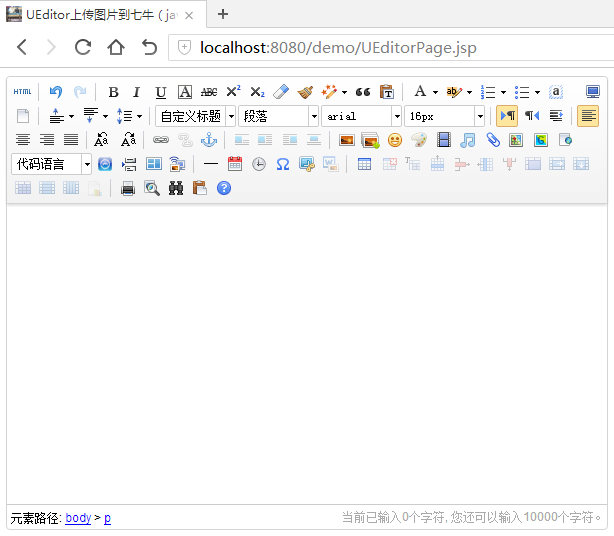Open paragraph spacing after dropdown
This screenshot has height=536, width=614.
pyautogui.click(x=105, y=116)
